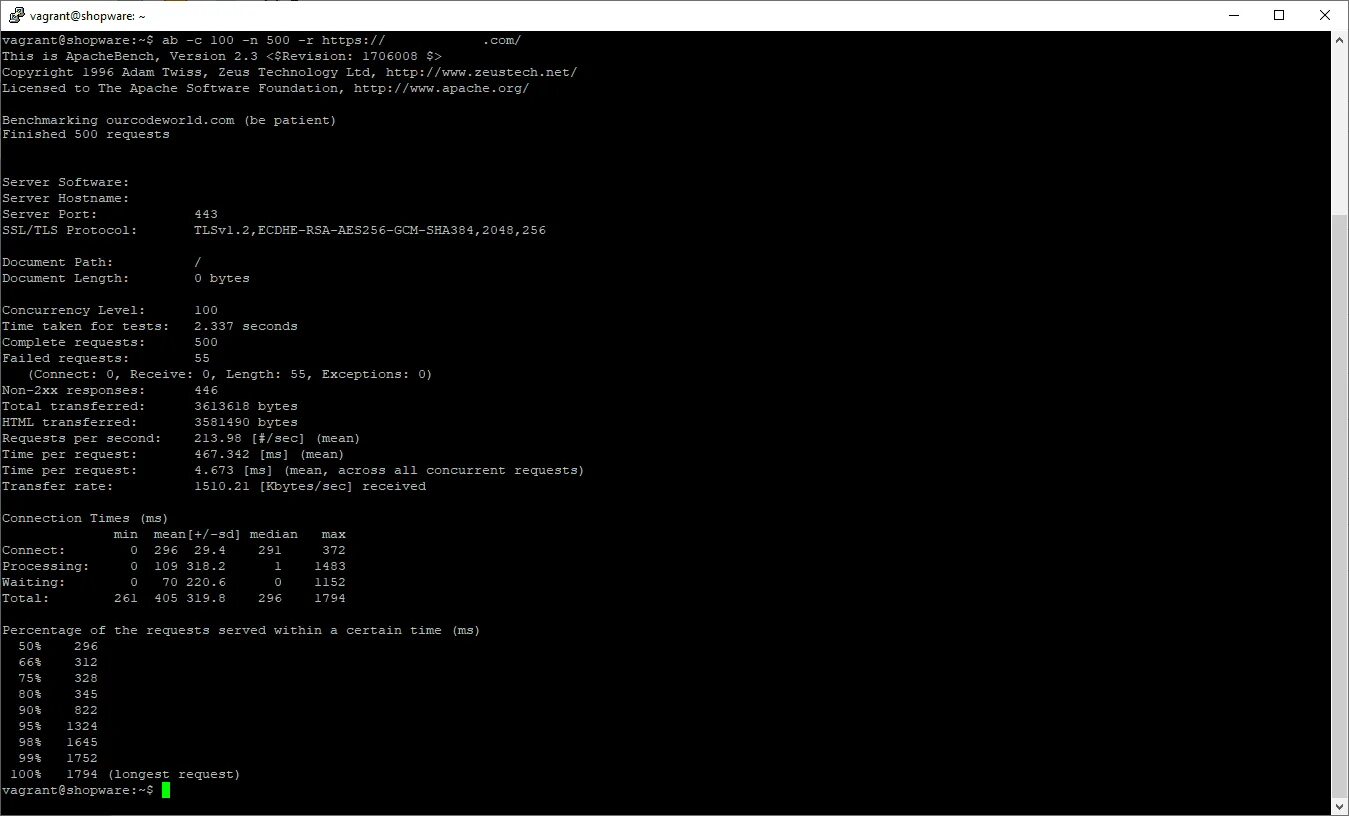Click the 'median' column header

(x=274, y=534)
